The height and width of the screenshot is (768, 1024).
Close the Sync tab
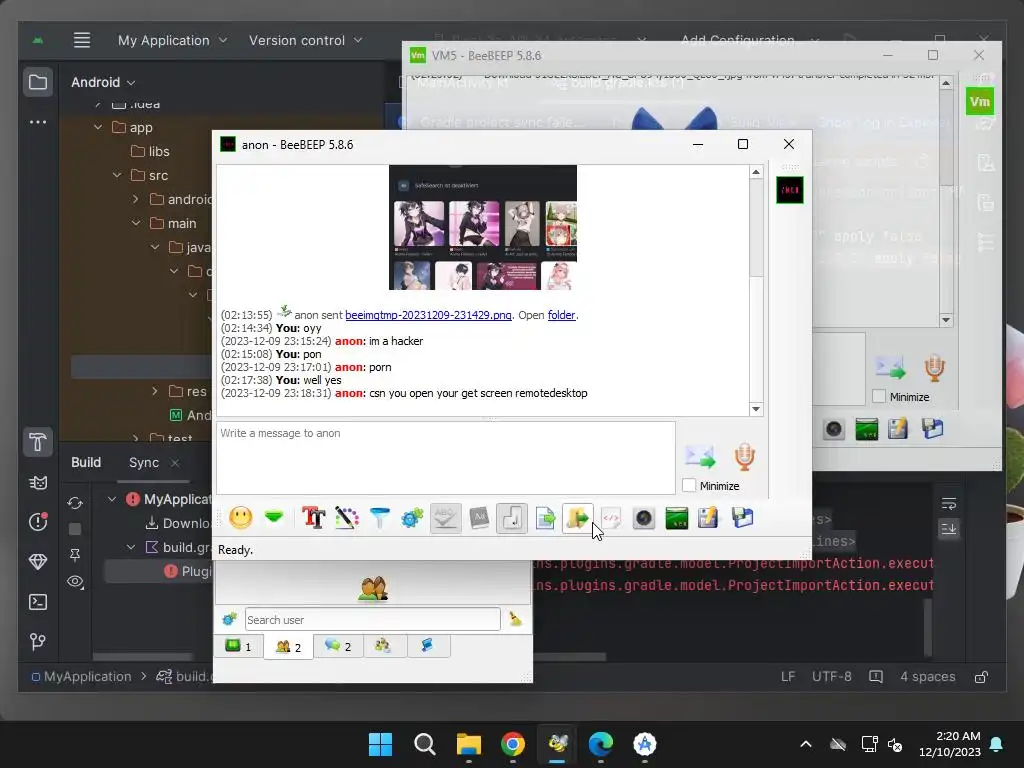pos(175,463)
